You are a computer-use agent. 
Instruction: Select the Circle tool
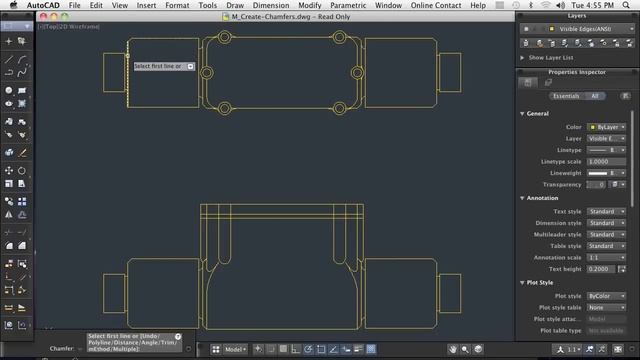point(9,90)
